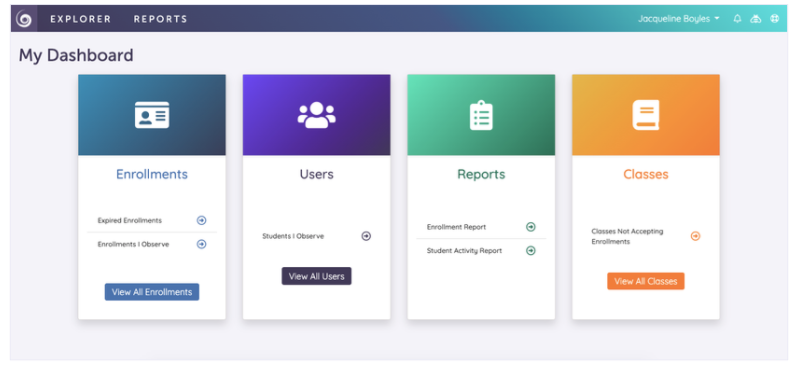This screenshot has height=371, width=806.
Task: Open the Users card title
Action: [317, 174]
